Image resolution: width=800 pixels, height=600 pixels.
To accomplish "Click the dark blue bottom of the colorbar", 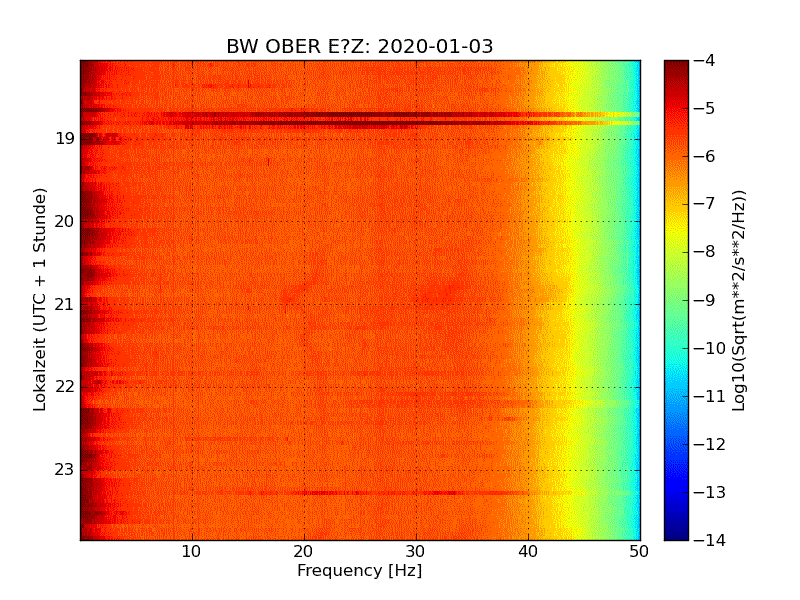I will 677,528.
